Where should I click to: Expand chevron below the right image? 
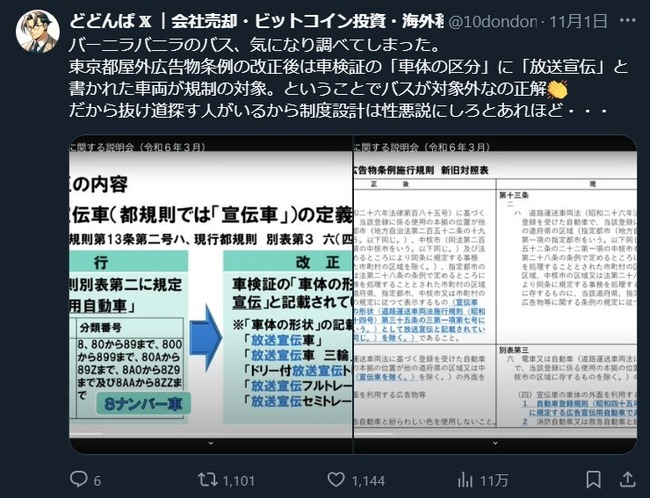[495, 443]
